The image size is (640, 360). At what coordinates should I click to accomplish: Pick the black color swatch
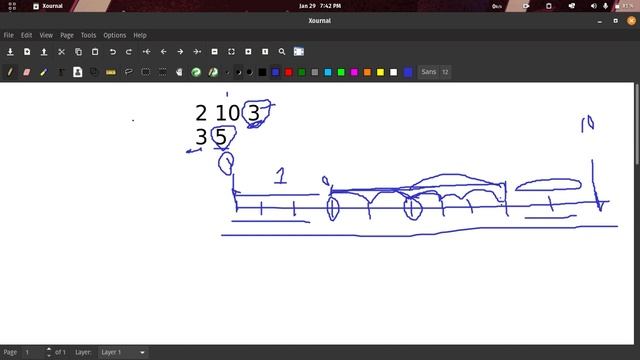point(262,72)
